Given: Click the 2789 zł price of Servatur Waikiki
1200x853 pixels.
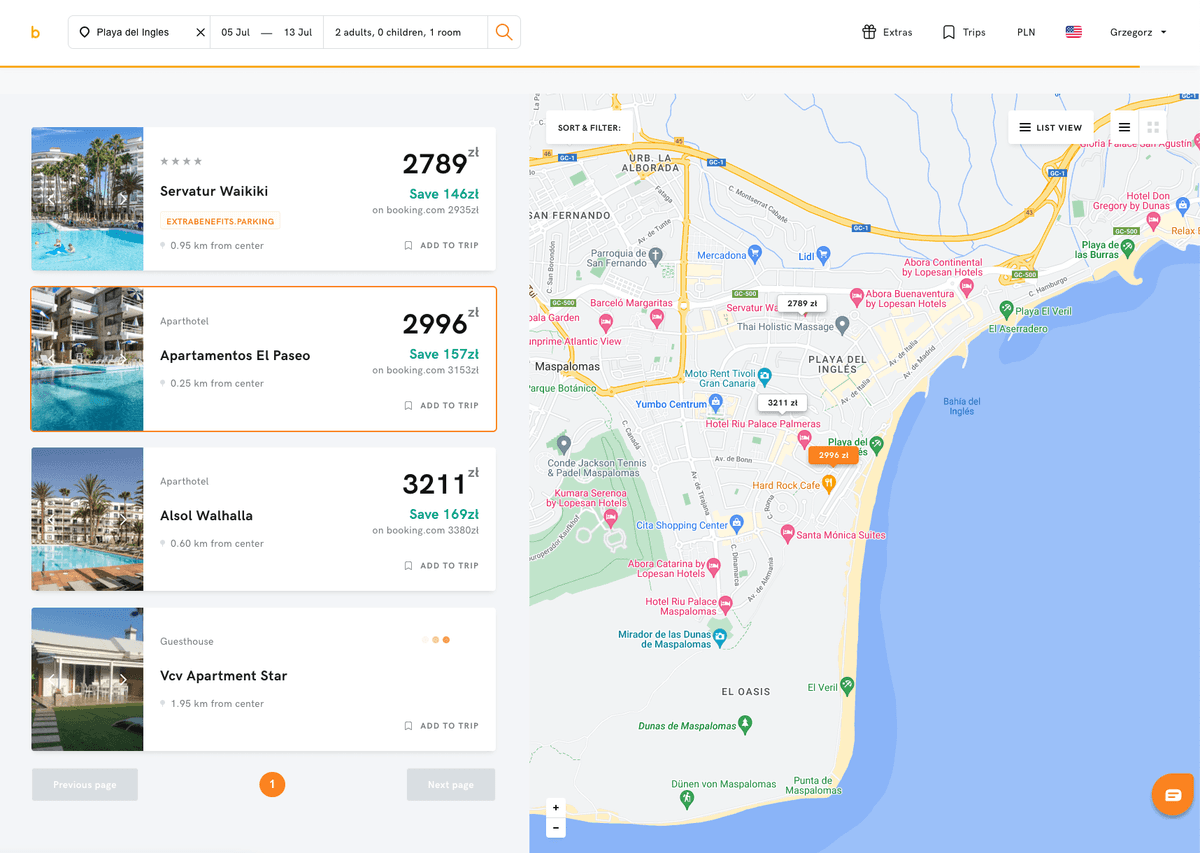Looking at the screenshot, I should pos(440,163).
